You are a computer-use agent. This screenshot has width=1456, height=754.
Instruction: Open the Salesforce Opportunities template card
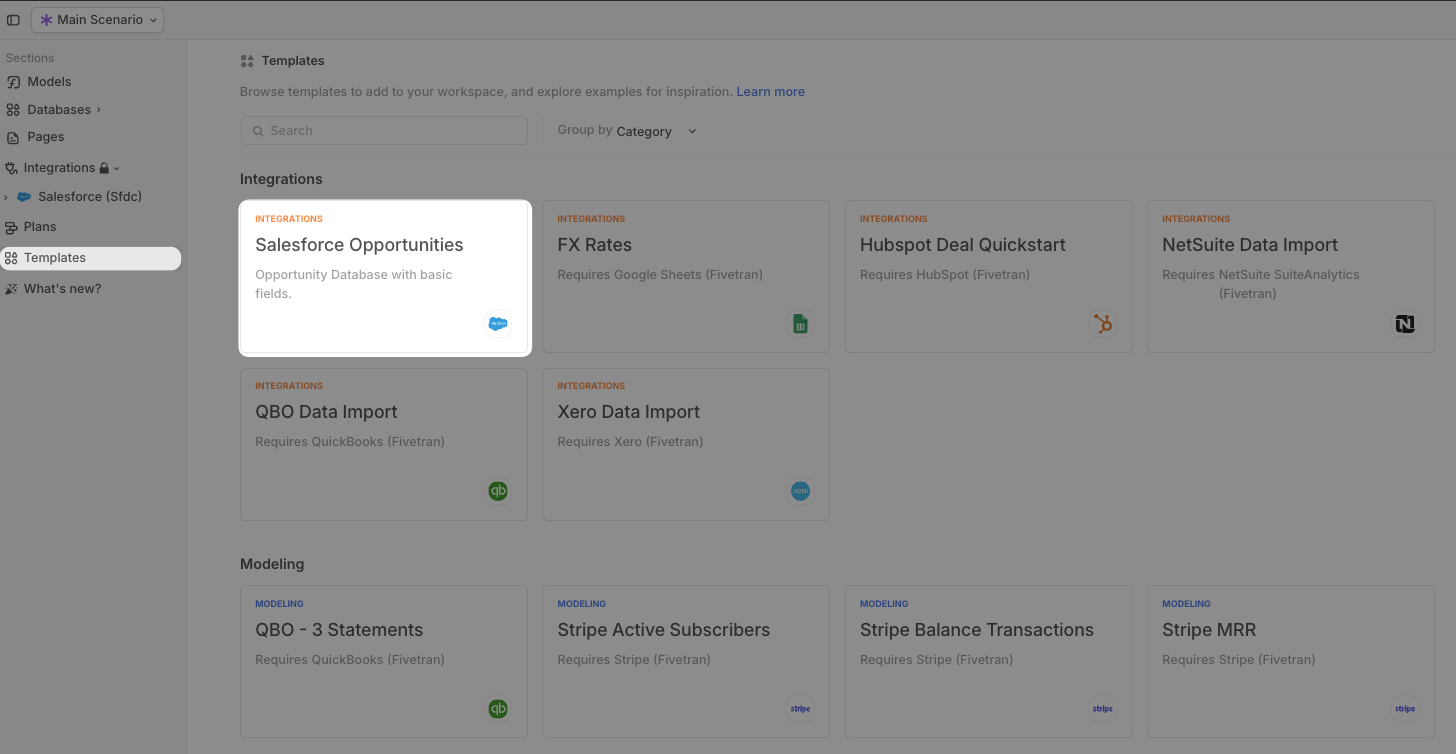(385, 277)
